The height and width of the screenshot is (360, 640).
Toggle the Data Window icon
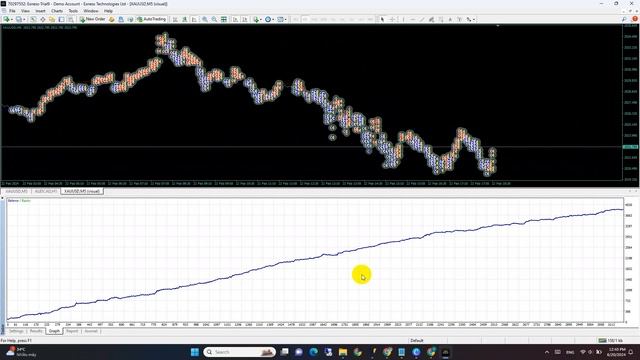42,19
